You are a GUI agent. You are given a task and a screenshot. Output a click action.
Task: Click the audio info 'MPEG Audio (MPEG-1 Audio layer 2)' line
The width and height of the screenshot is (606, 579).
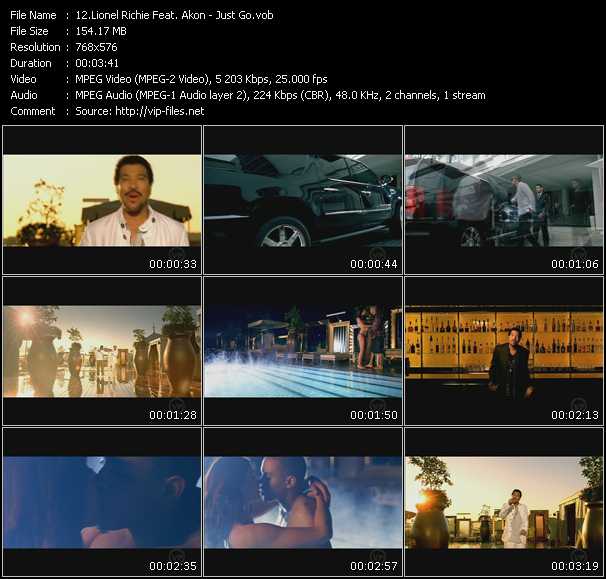click(280, 95)
